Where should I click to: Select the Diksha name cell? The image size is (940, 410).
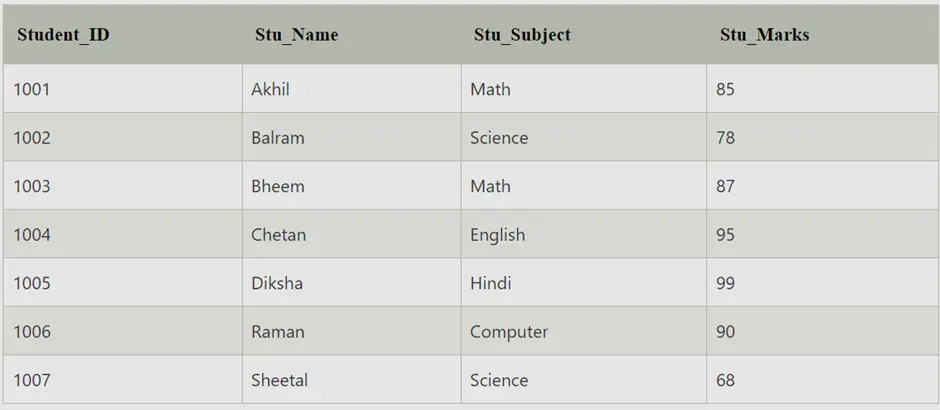(352, 283)
